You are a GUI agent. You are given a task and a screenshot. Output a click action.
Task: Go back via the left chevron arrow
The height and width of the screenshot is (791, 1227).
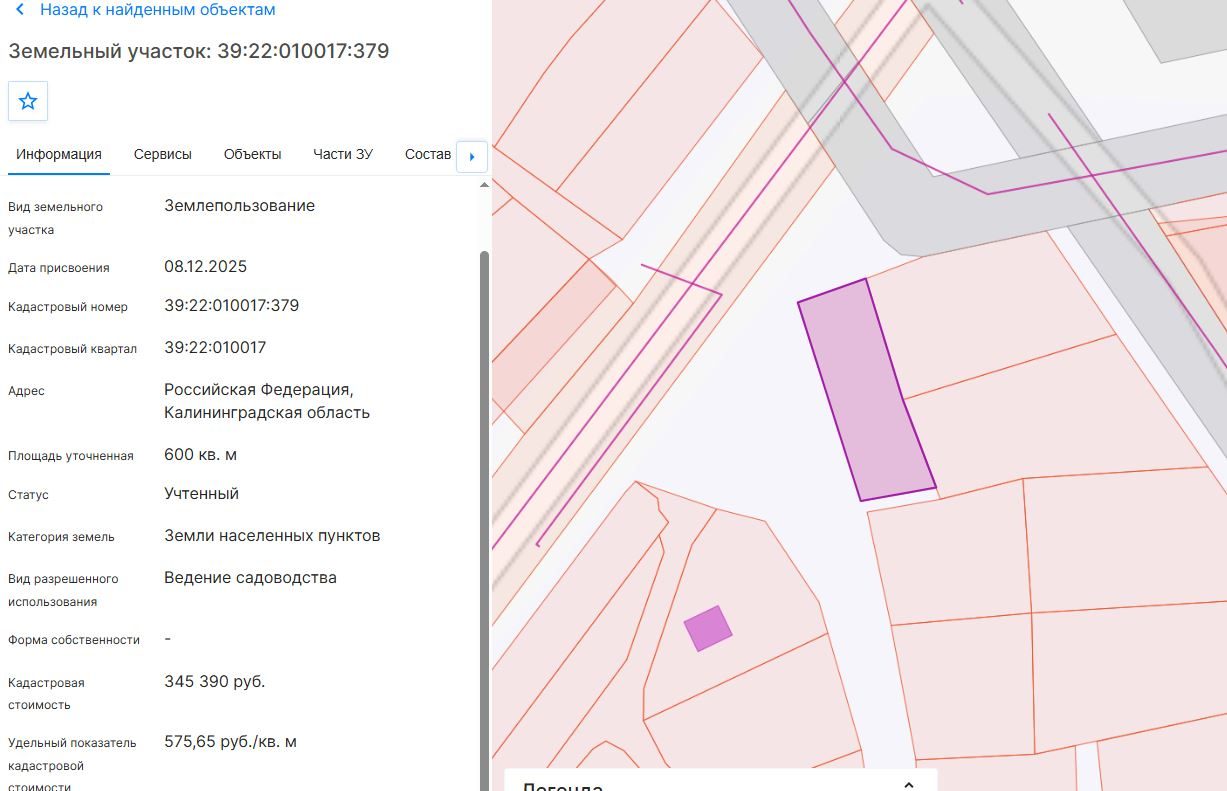(x=20, y=10)
